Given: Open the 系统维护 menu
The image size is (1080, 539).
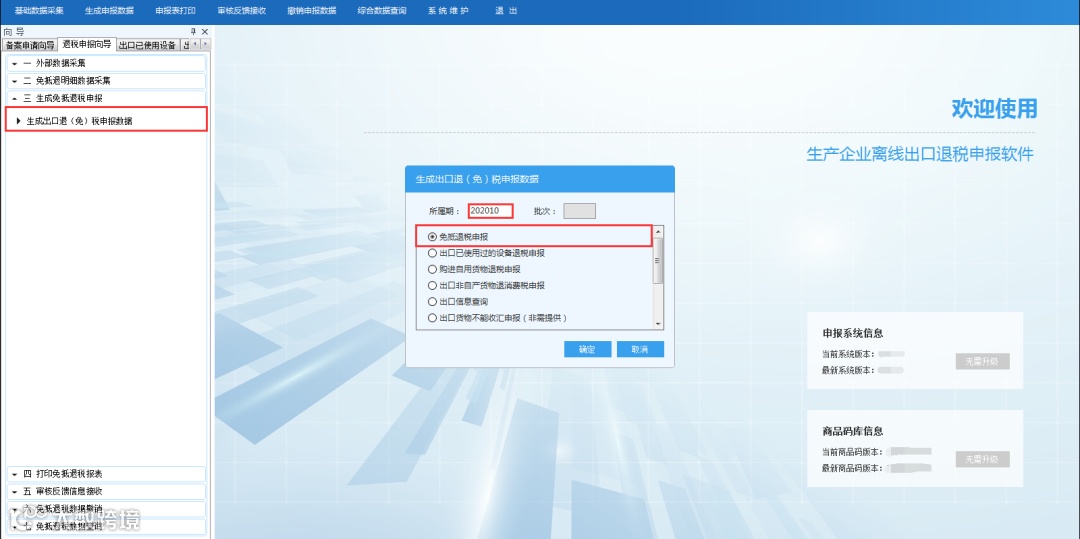Looking at the screenshot, I should (448, 11).
